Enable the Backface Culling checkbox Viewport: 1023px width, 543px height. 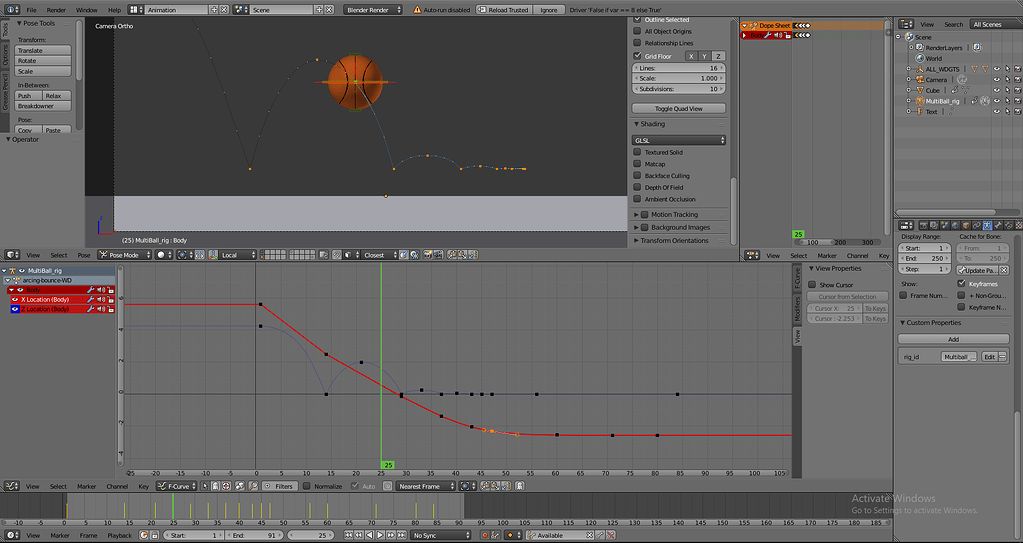[637, 176]
